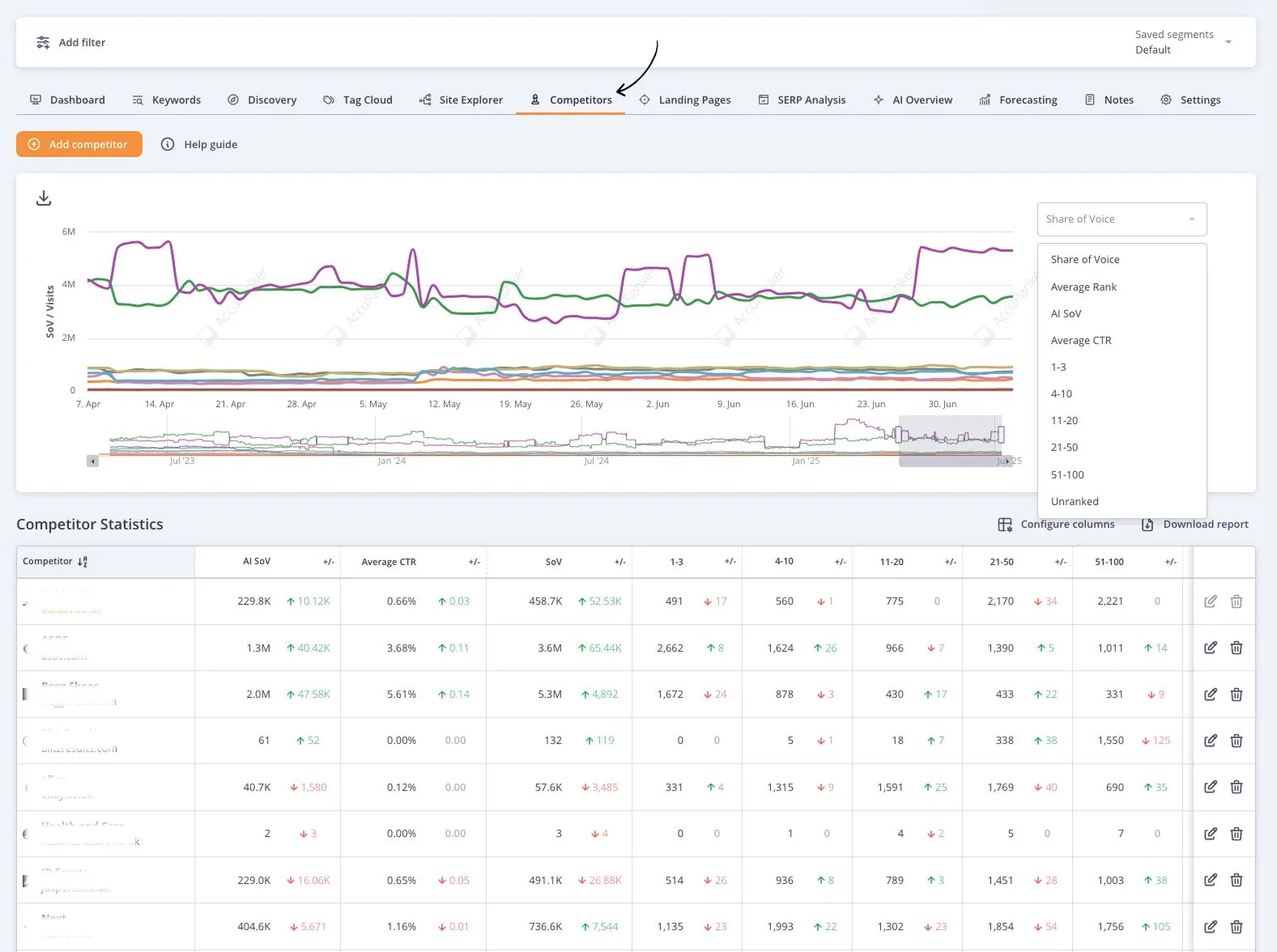Click the Configure columns icon
1277x952 pixels.
point(1005,525)
